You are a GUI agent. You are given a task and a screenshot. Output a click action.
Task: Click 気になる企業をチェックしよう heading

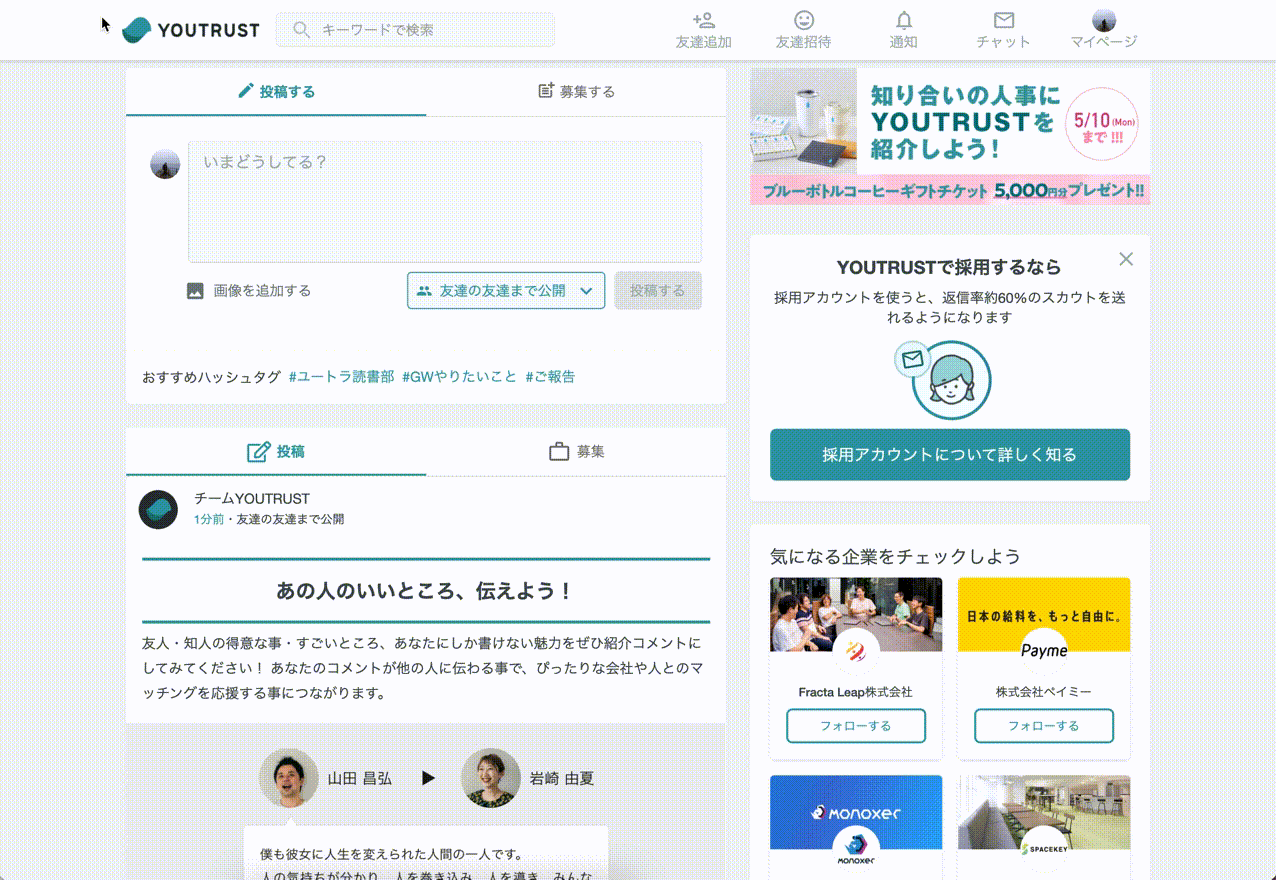[895, 556]
